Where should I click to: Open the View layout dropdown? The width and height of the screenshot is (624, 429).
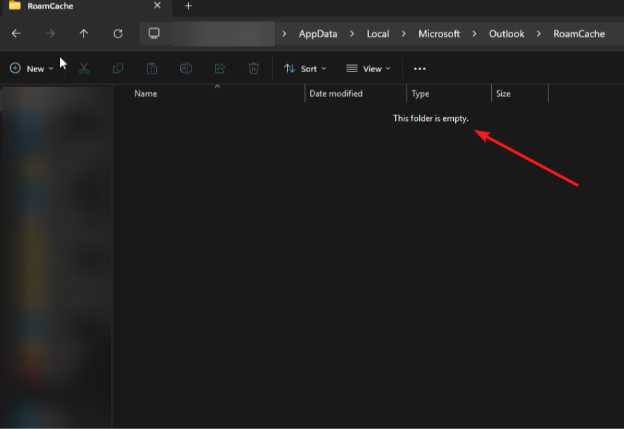click(x=368, y=69)
